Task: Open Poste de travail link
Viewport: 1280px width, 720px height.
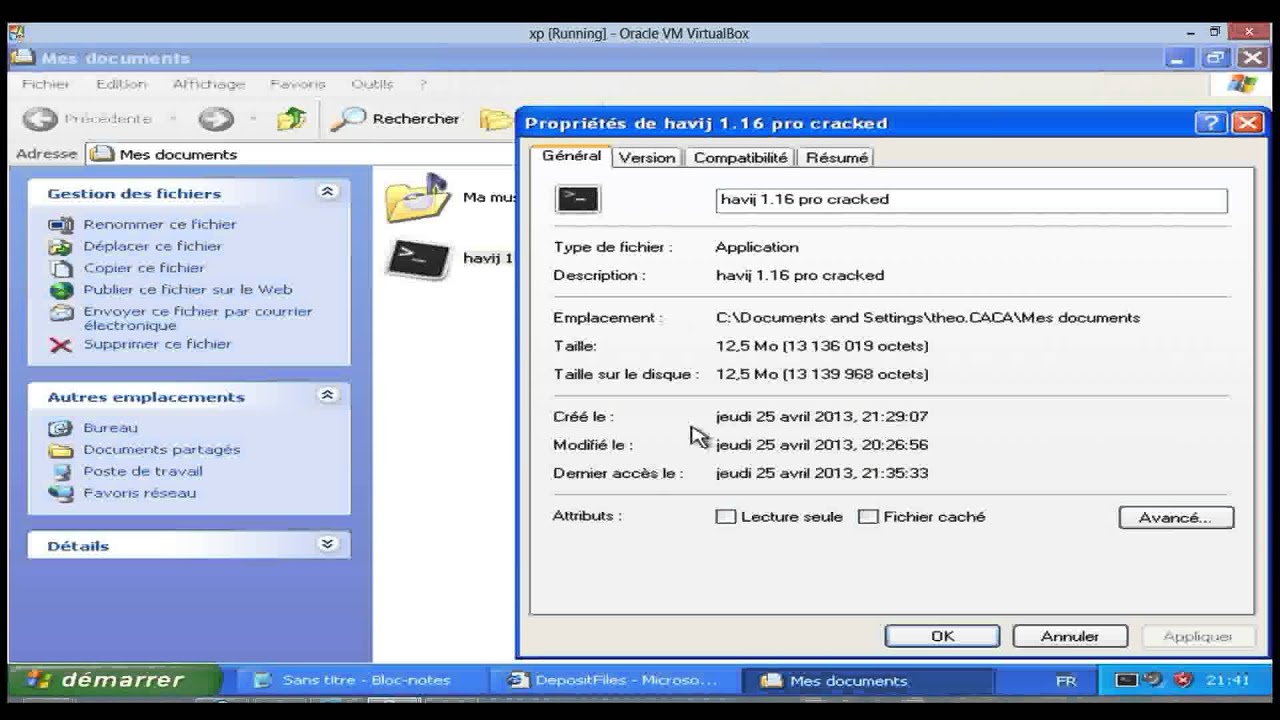Action: (143, 471)
